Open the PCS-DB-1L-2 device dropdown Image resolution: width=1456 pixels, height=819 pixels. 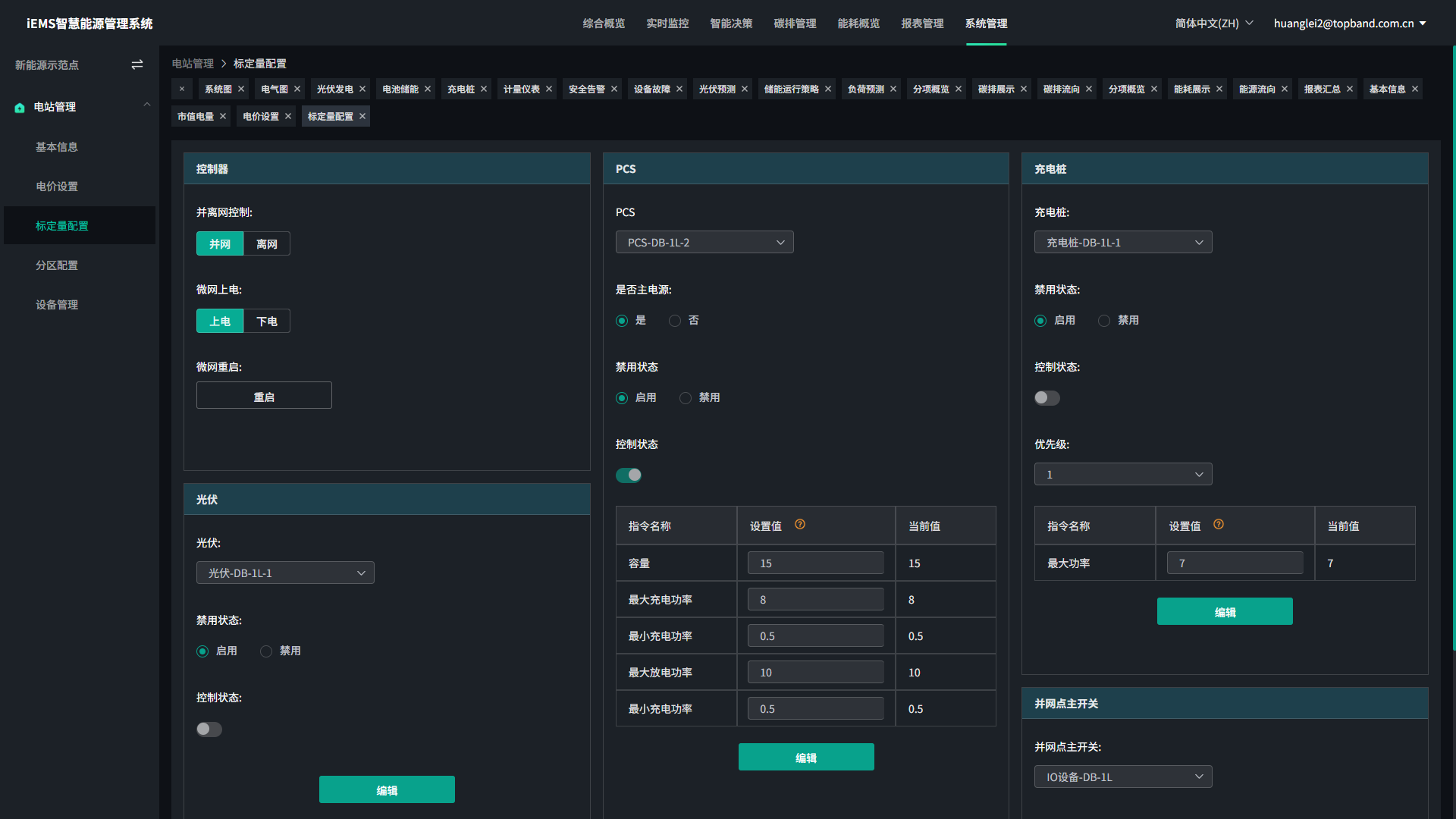pos(704,242)
